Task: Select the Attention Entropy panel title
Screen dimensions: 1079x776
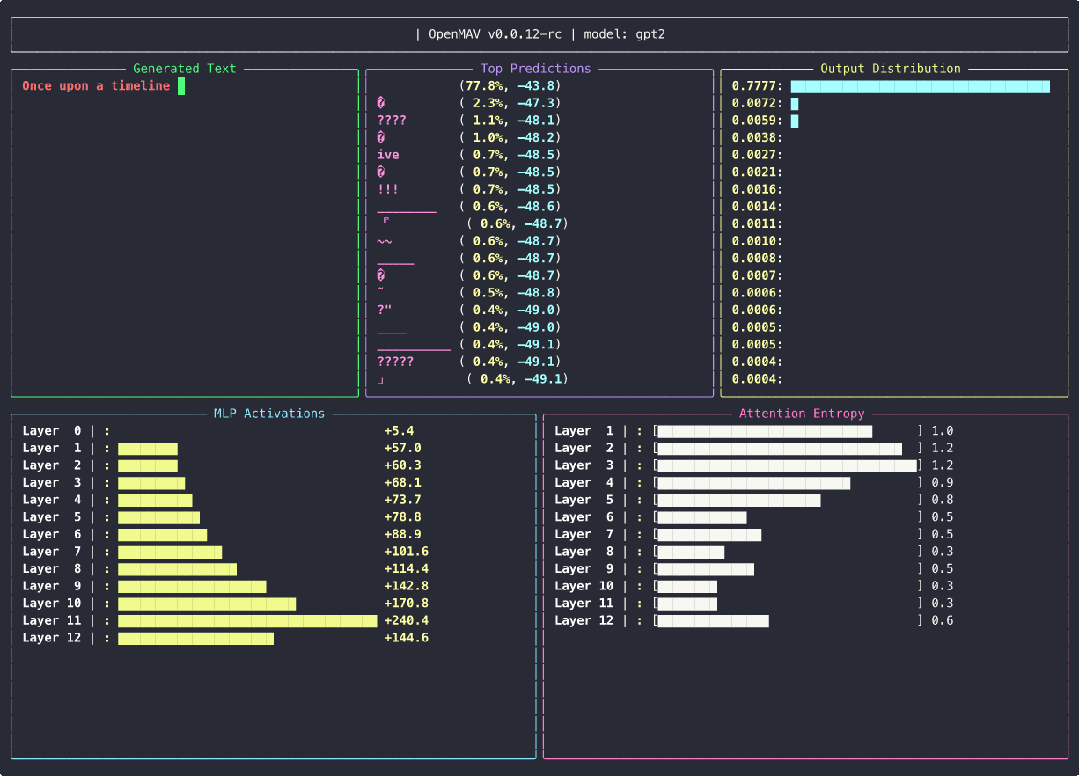Action: click(x=801, y=413)
